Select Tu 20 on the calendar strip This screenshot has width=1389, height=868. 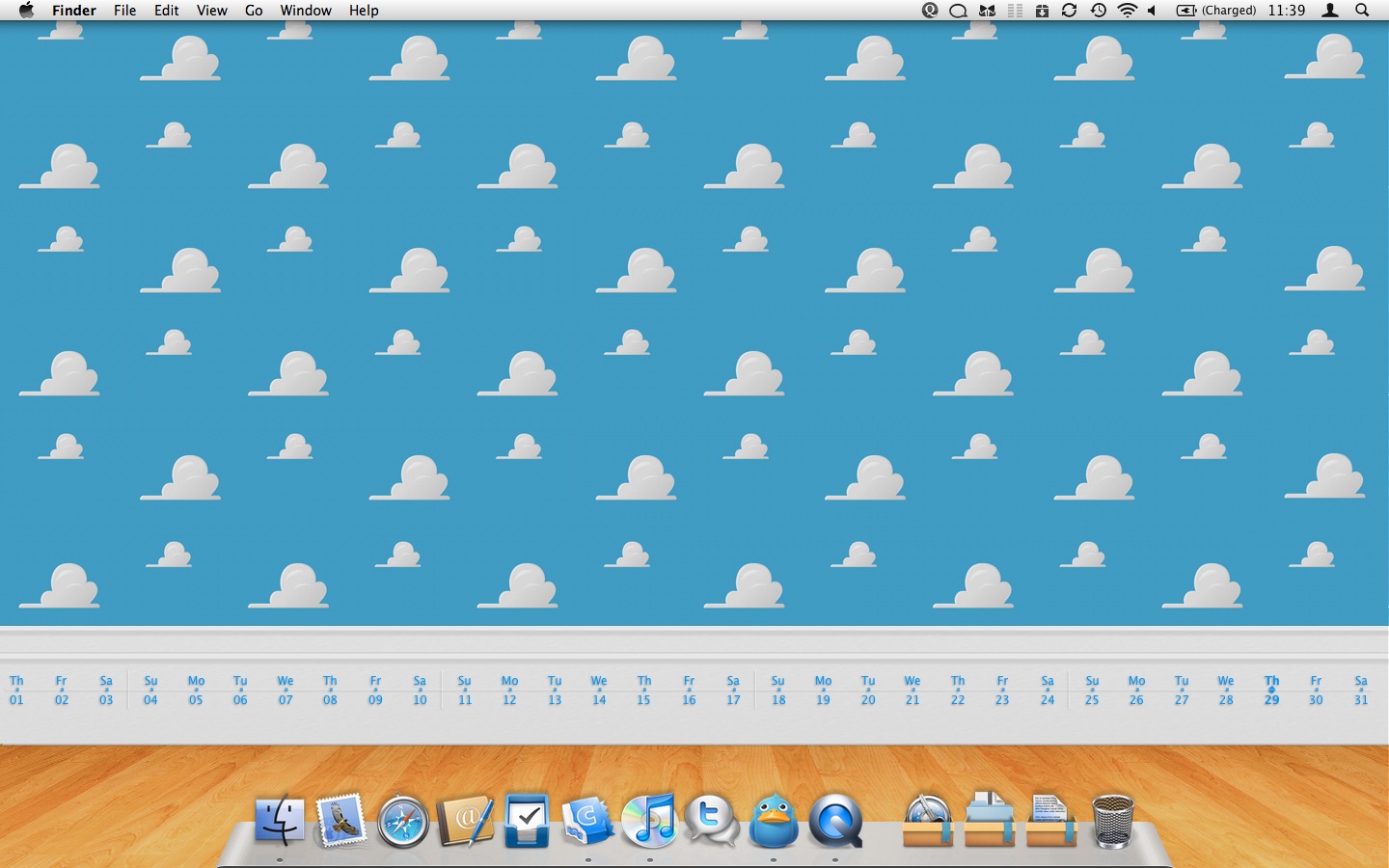868,691
